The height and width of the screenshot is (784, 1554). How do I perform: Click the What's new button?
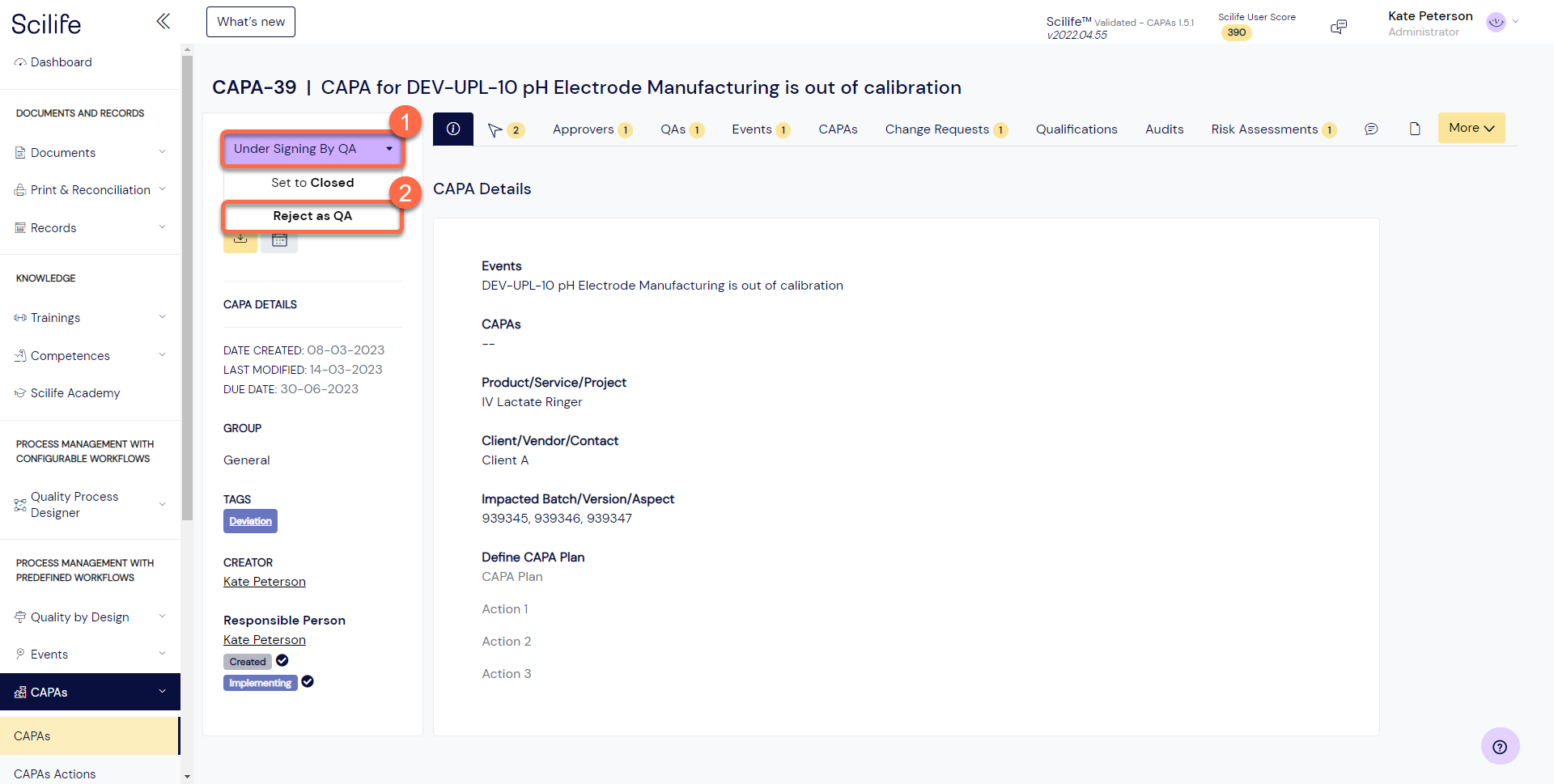(x=251, y=22)
